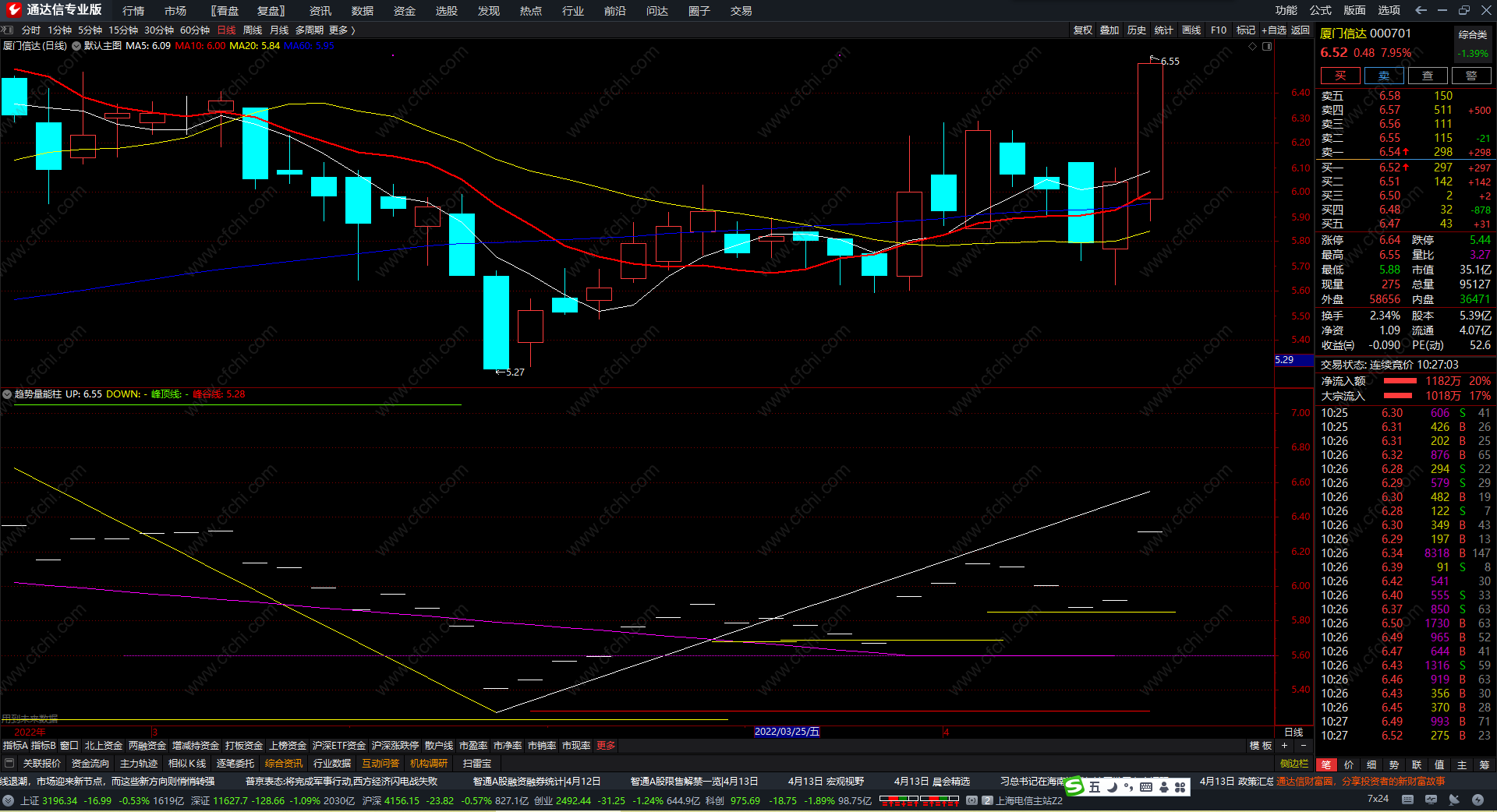
Task: Click the person icon on the input toolbar
Action: coord(1163,787)
